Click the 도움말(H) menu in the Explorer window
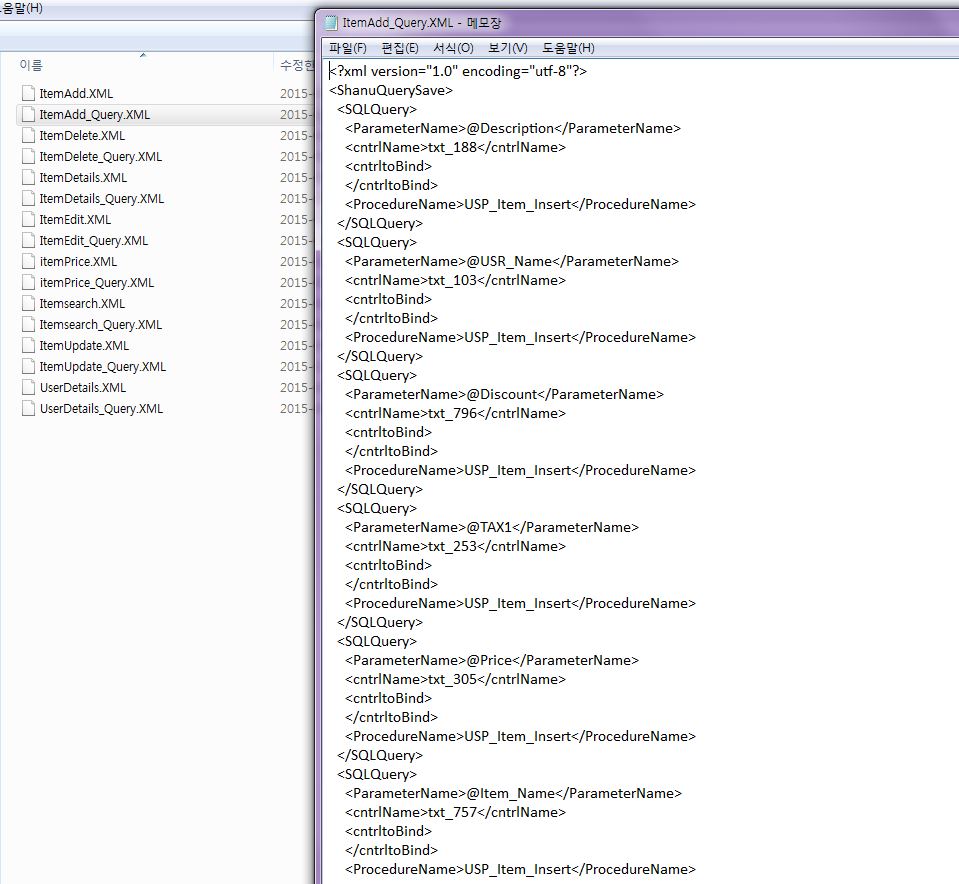Screen dimensions: 959x884 [x=22, y=9]
